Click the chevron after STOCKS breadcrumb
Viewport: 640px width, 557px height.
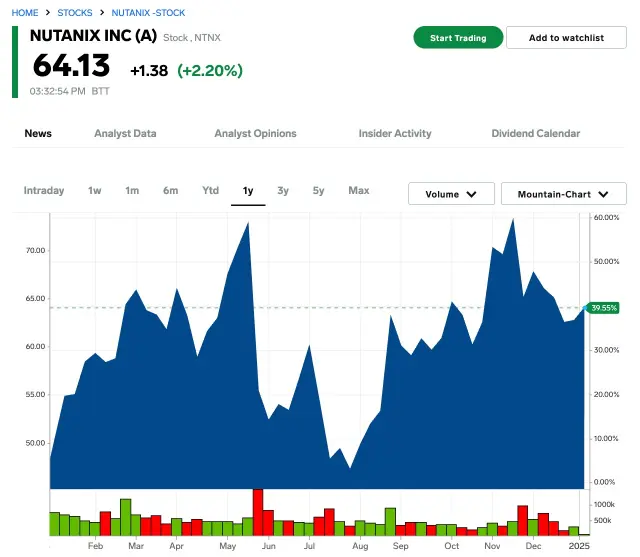102,13
